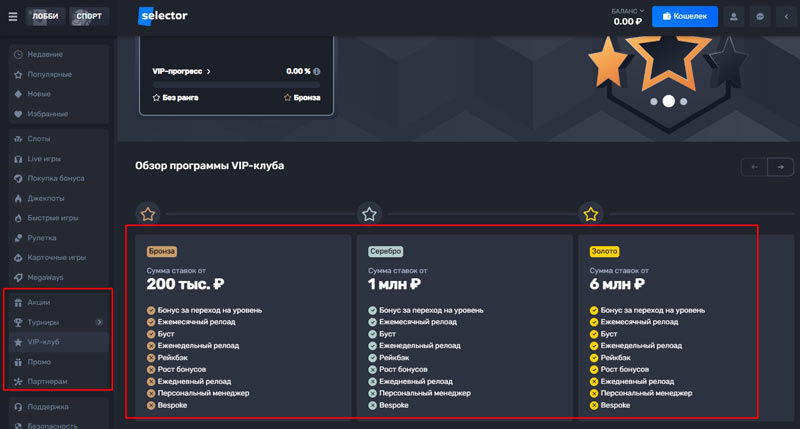The image size is (800, 429).
Task: Click the Gold level star icon
Action: coord(591,213)
